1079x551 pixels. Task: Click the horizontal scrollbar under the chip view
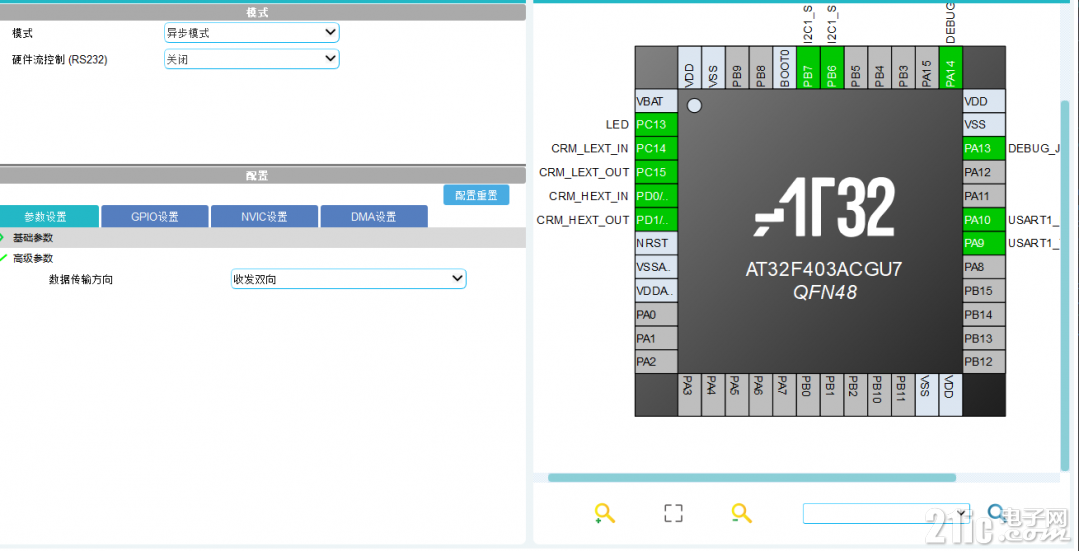point(751,477)
